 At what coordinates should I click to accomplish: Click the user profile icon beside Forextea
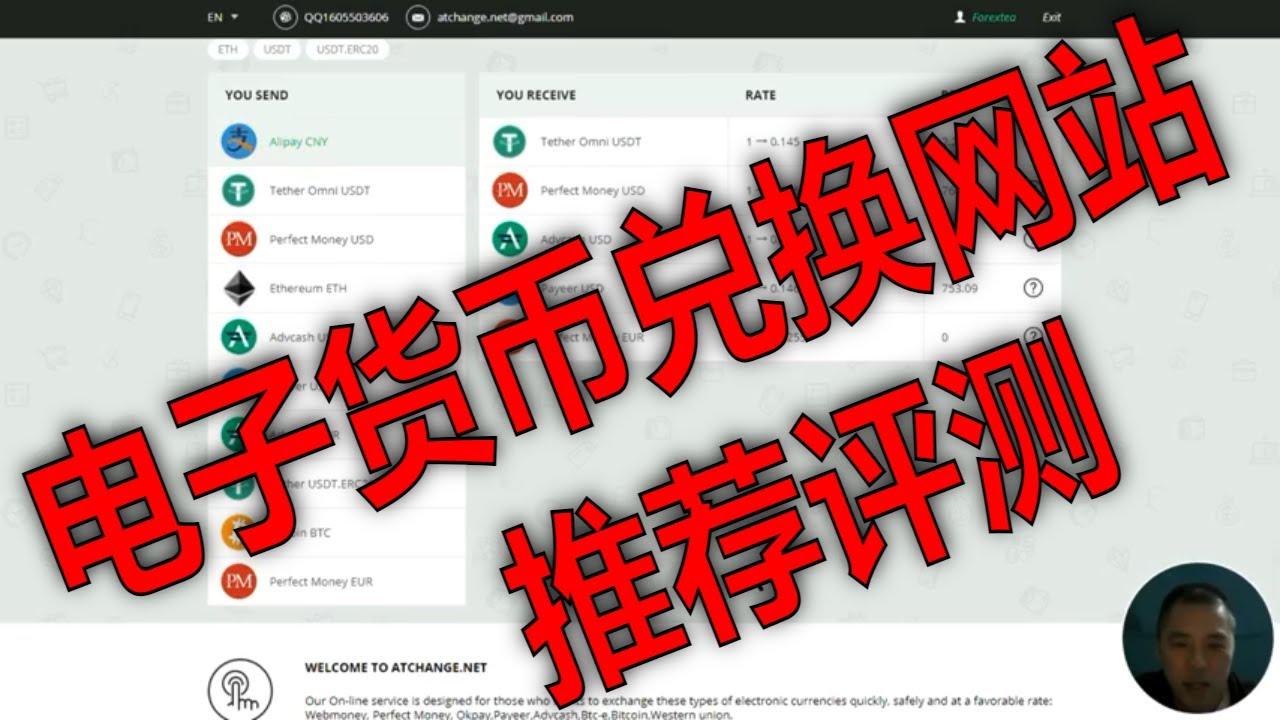click(x=960, y=17)
